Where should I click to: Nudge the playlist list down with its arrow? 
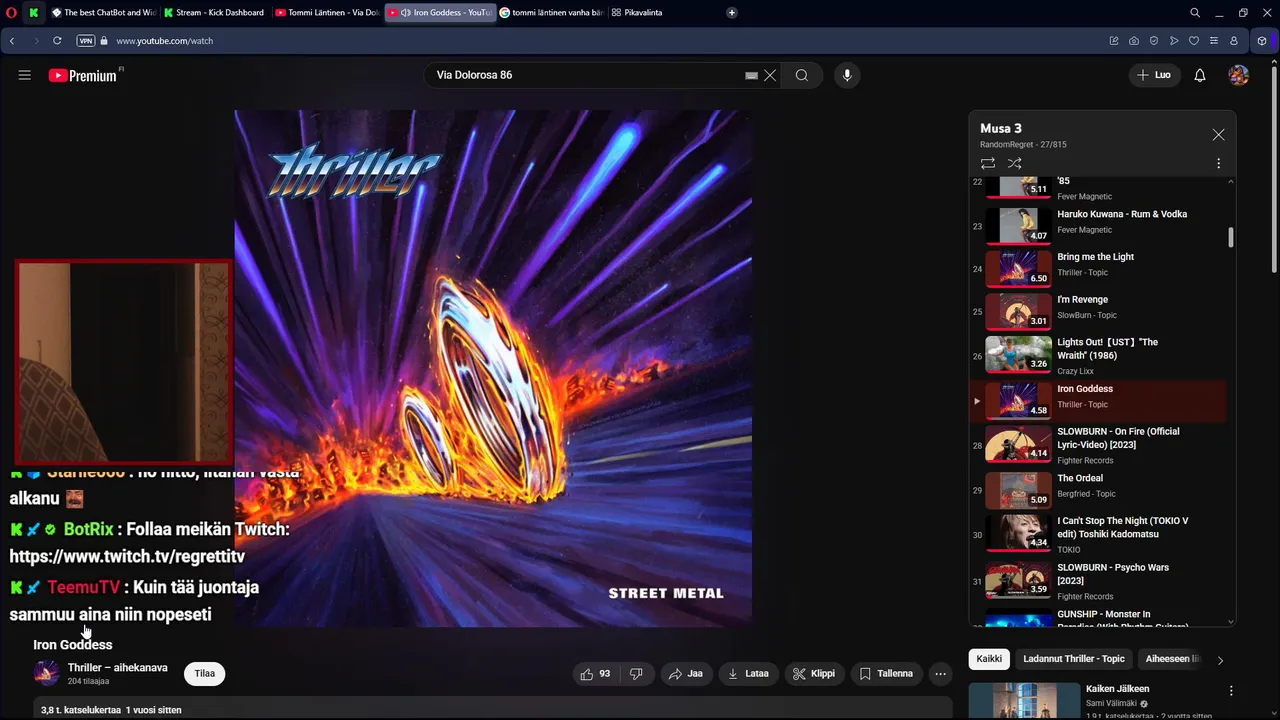point(1231,622)
